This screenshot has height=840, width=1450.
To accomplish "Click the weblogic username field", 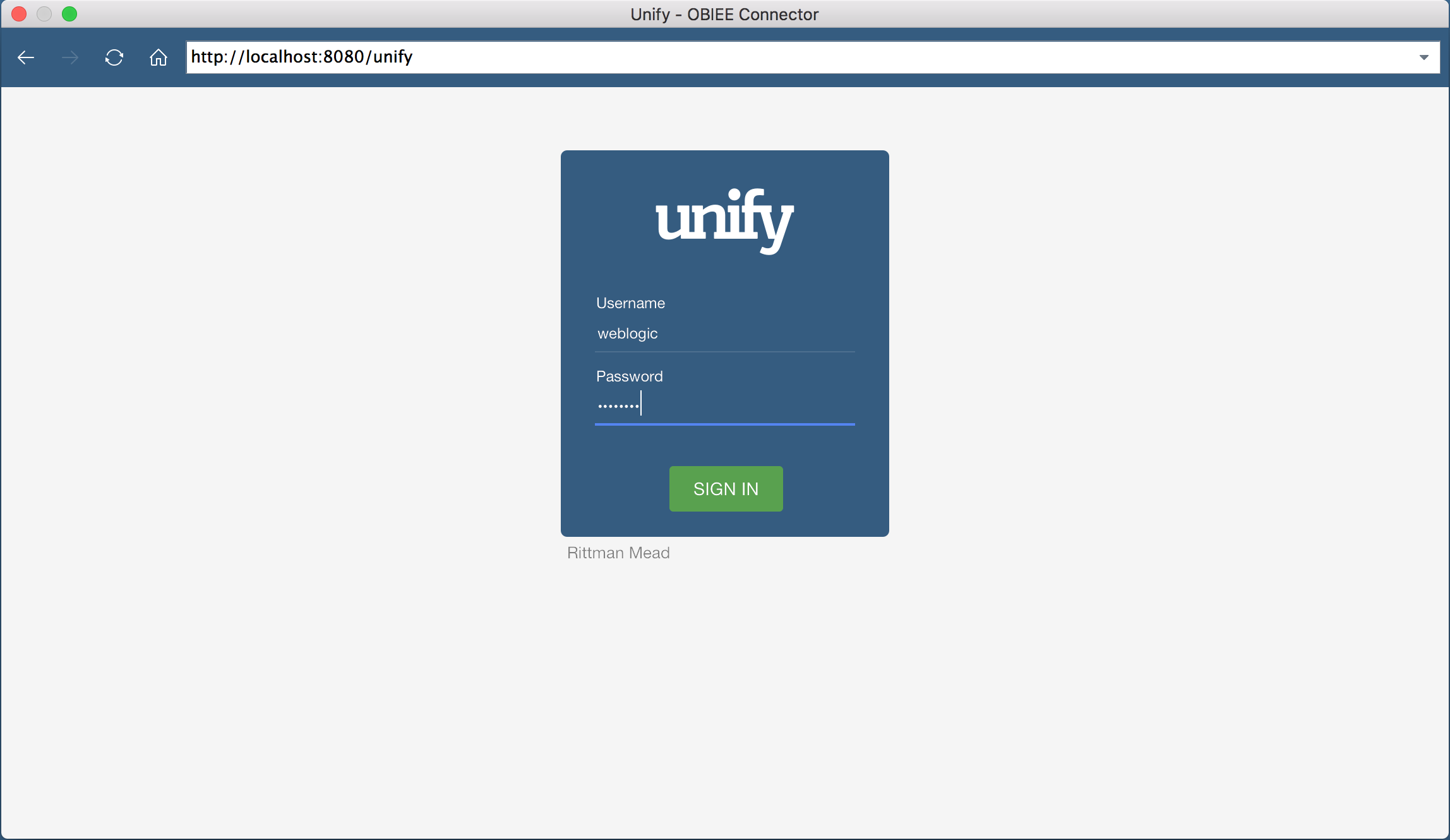I will pyautogui.click(x=724, y=334).
